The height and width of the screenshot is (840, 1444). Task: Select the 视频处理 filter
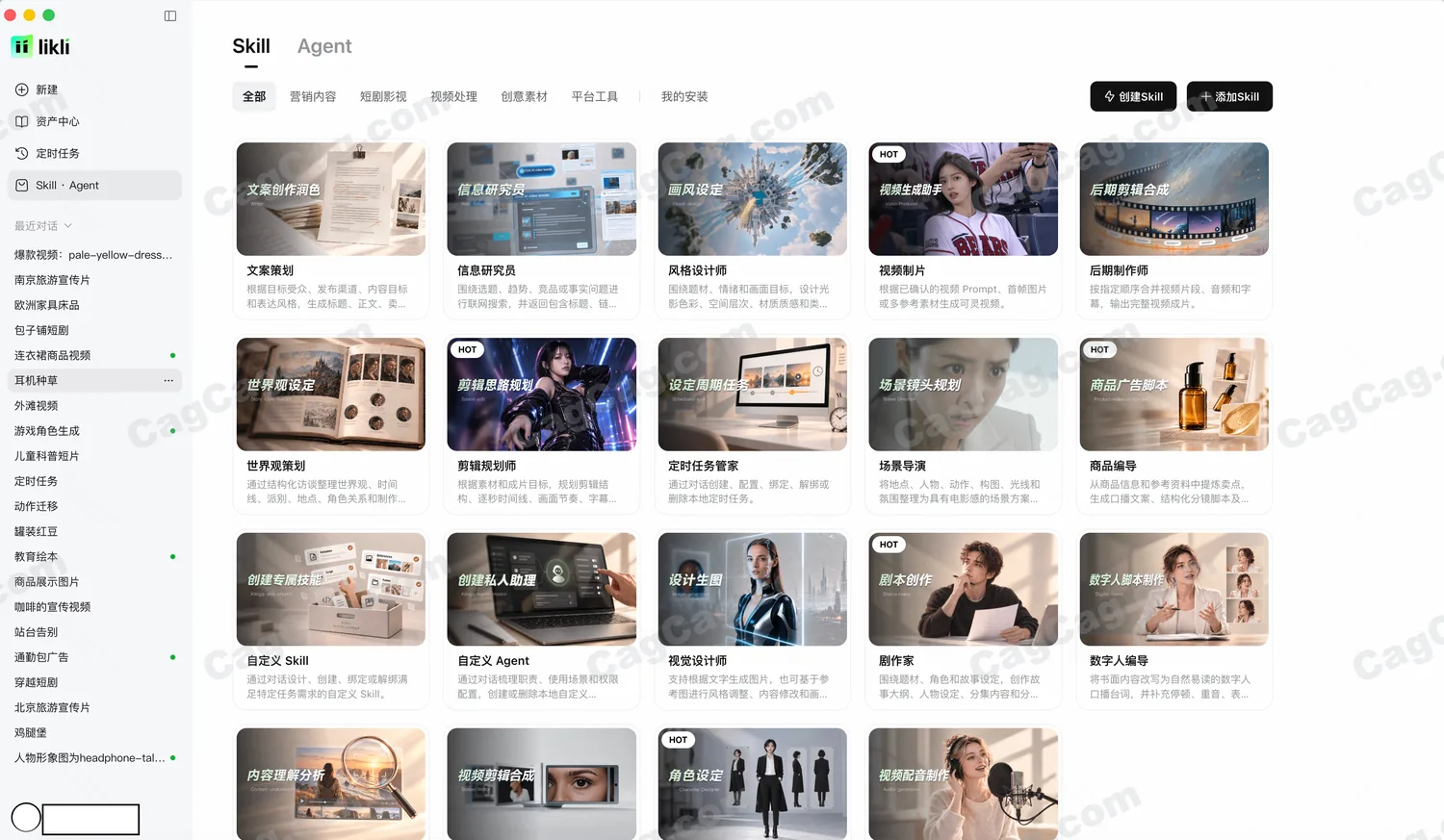click(453, 96)
